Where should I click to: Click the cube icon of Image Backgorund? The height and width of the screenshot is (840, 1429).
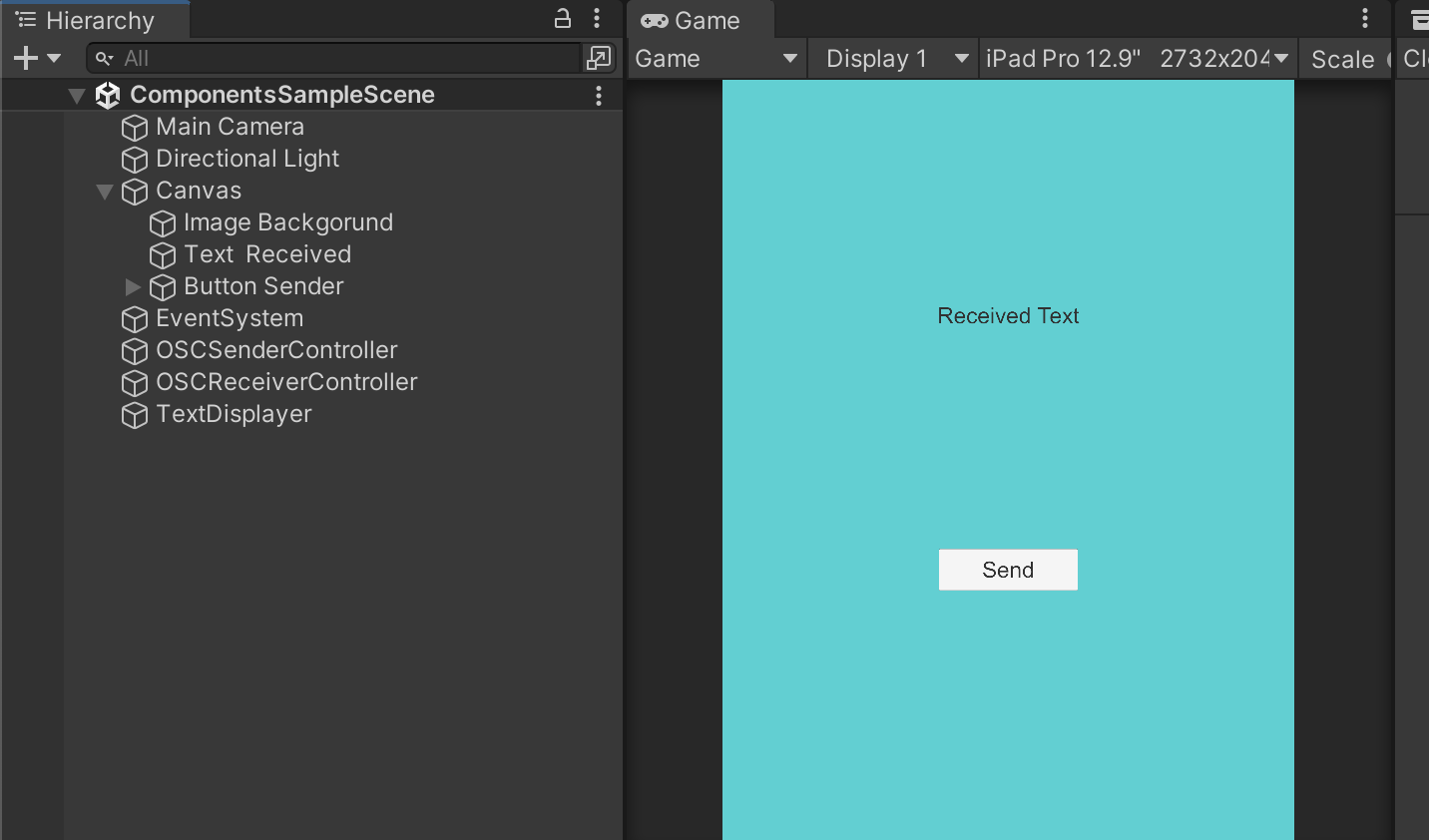163,223
